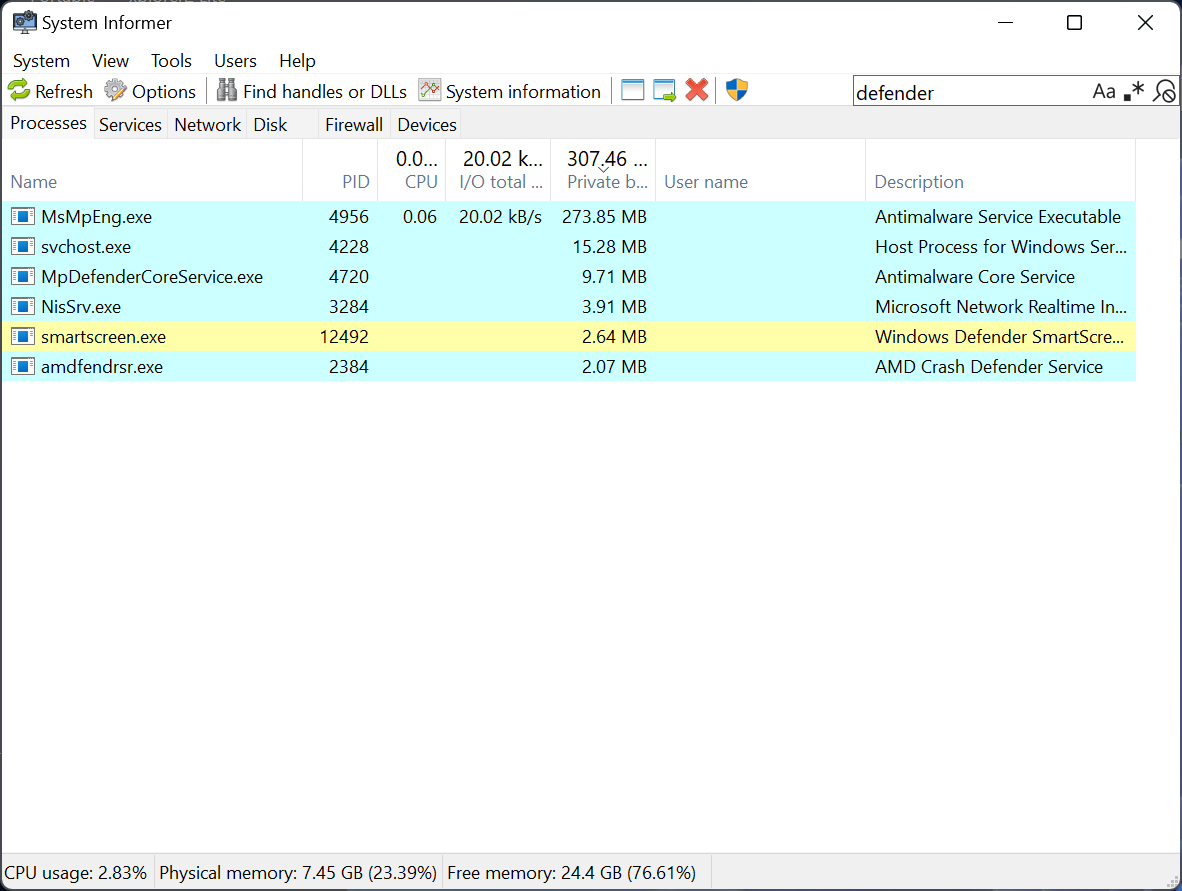Click the shield elevation icon
This screenshot has width=1182, height=891.
pyautogui.click(x=737, y=91)
